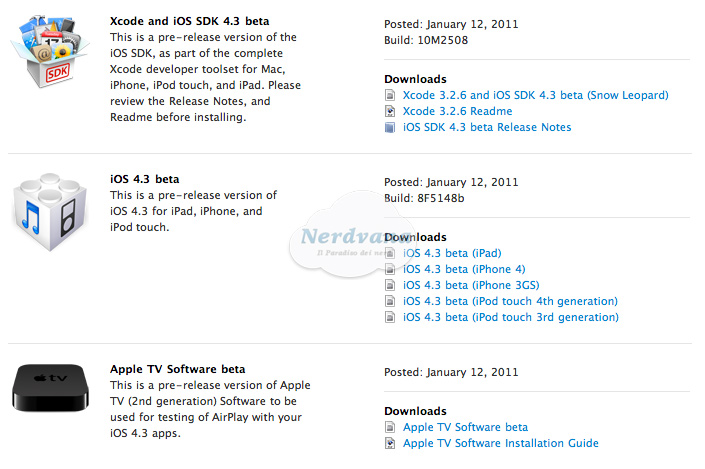The width and height of the screenshot is (705, 469).
Task: Click file icon beside iPod touch 3rd generation download
Action: click(x=390, y=317)
